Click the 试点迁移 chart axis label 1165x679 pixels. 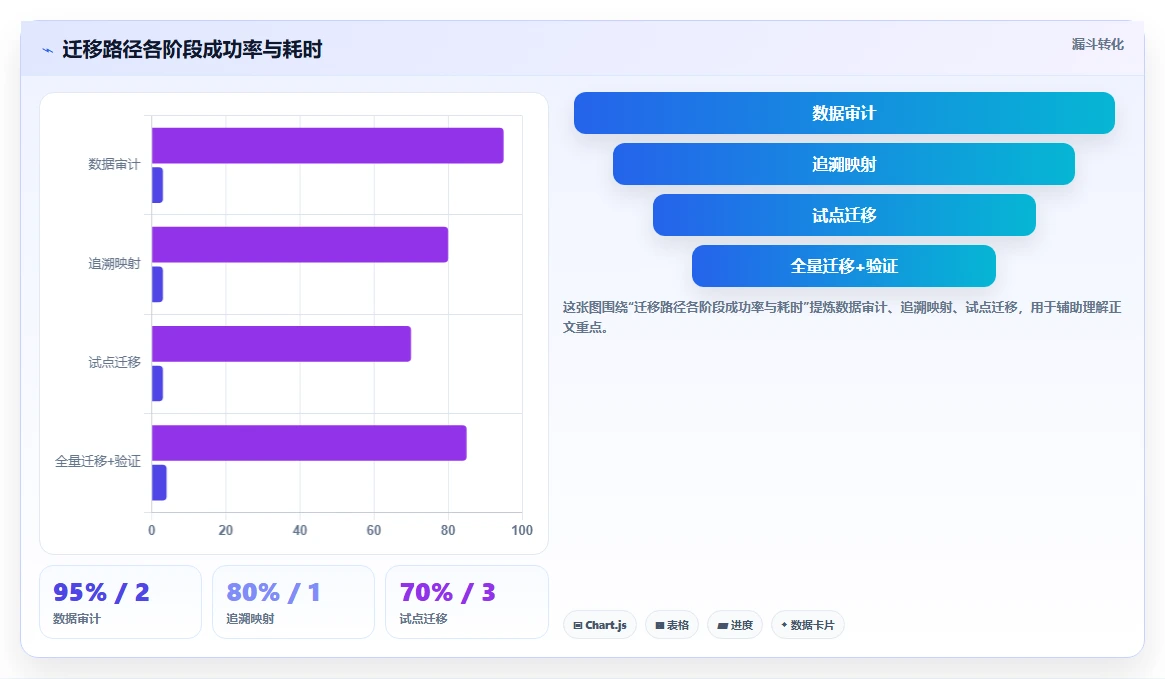click(x=114, y=363)
